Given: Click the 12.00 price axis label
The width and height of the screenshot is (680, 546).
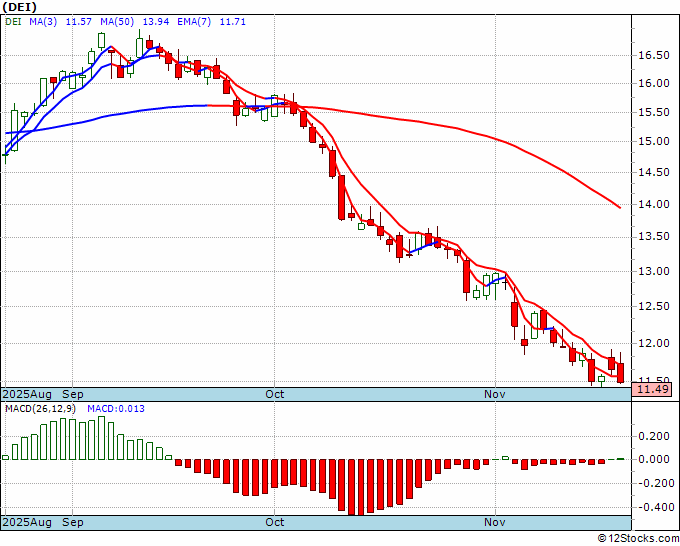Looking at the screenshot, I should [654, 343].
